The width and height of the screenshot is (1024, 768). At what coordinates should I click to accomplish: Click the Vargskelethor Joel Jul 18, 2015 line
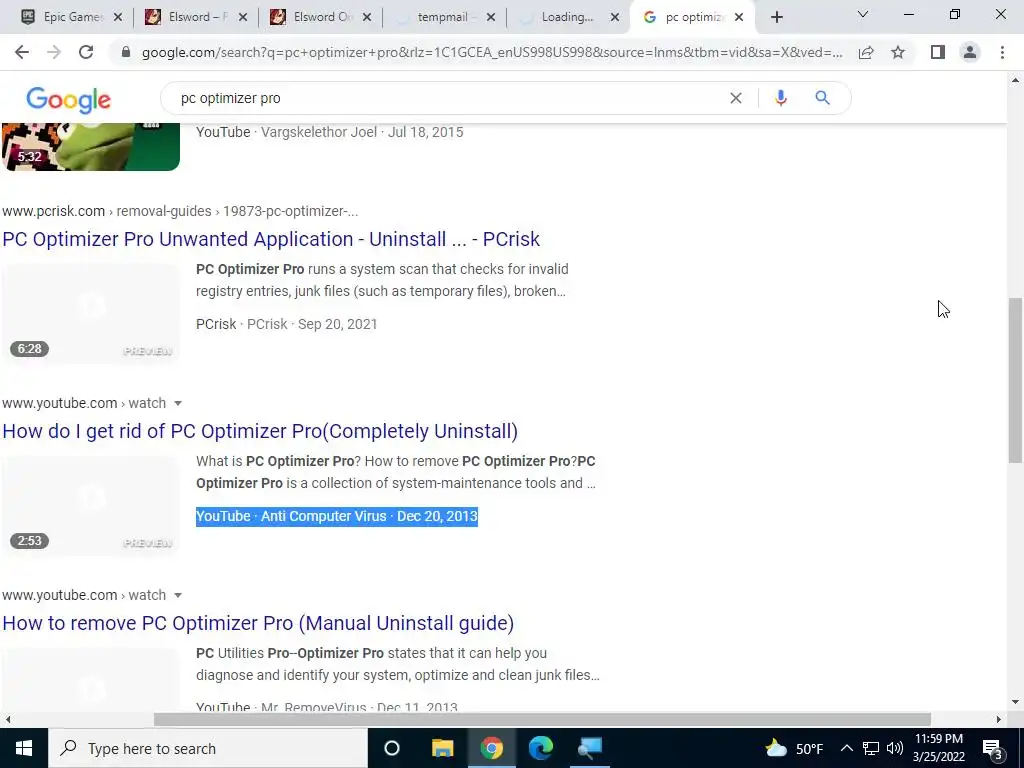click(330, 132)
